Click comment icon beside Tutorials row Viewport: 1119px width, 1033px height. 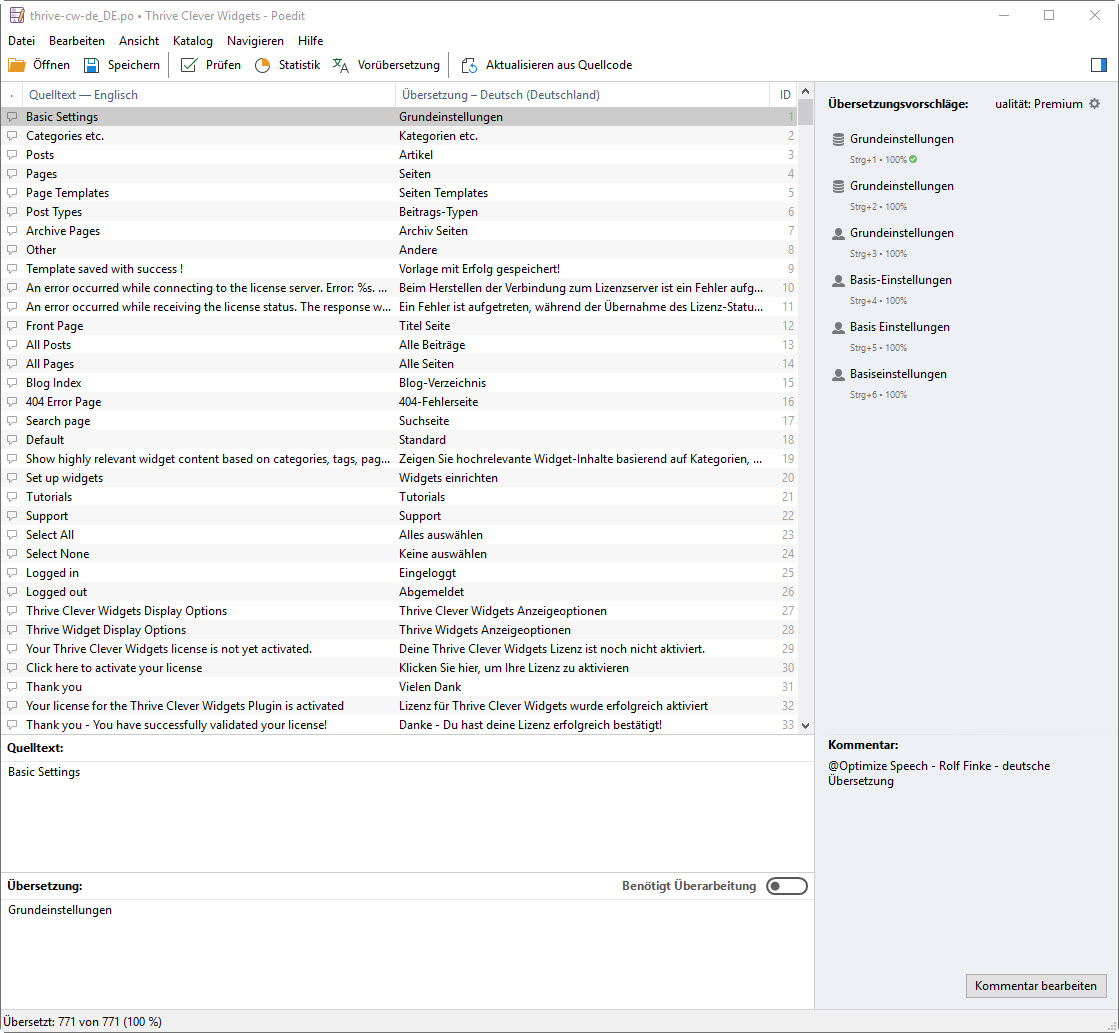point(12,496)
